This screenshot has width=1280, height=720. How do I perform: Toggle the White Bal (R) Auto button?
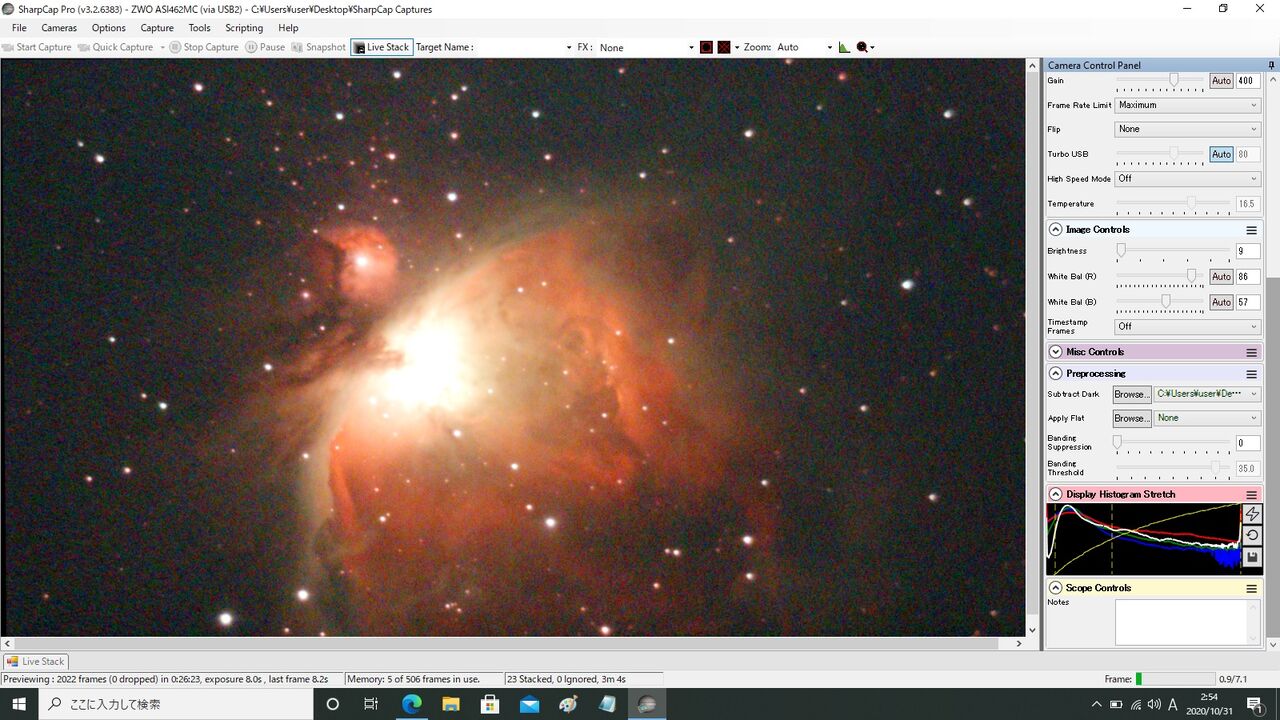click(x=1221, y=276)
